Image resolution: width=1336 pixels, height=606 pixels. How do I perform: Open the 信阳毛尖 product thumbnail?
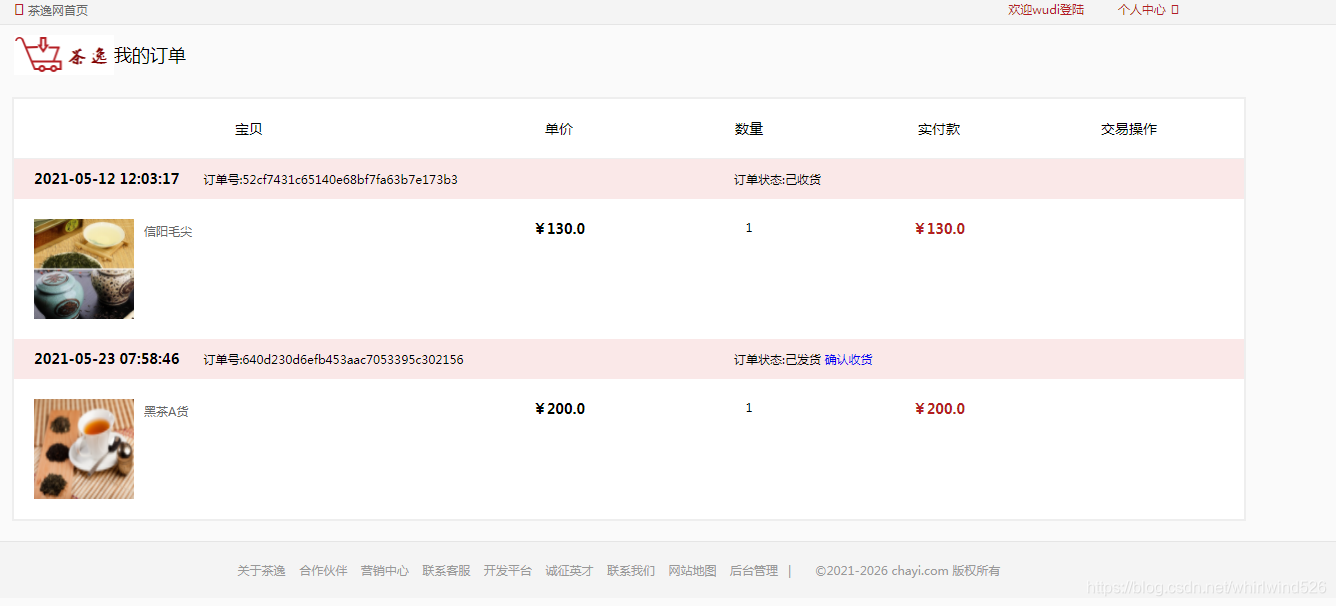84,269
